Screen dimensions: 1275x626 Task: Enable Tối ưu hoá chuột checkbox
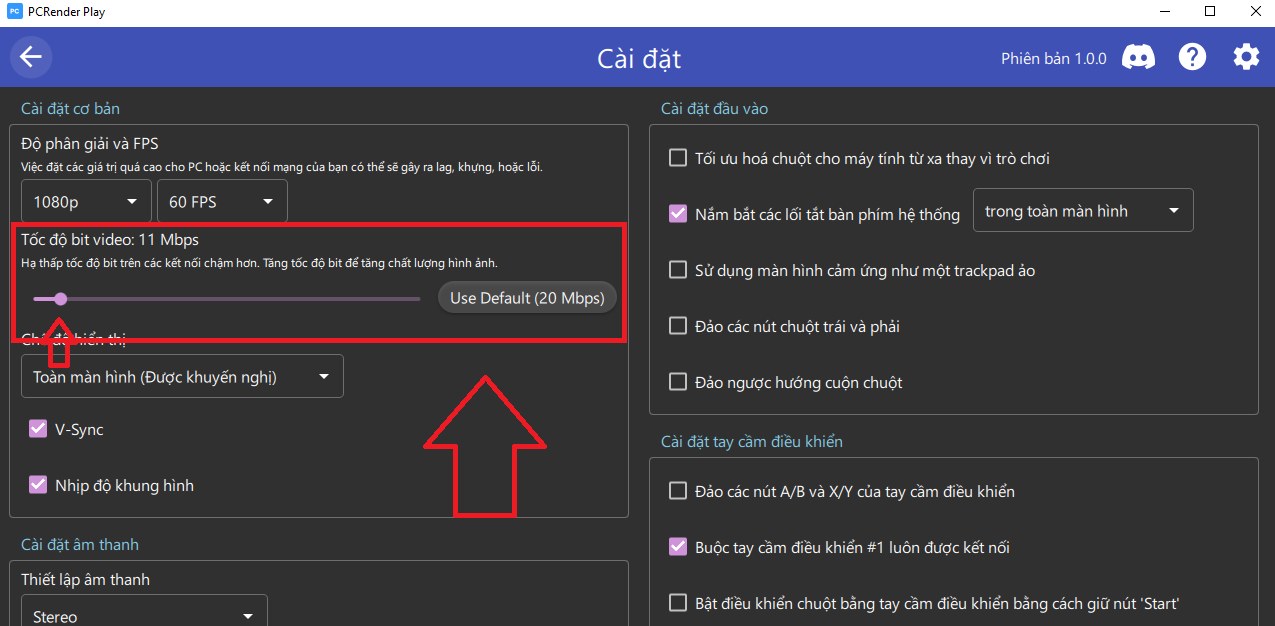[678, 158]
